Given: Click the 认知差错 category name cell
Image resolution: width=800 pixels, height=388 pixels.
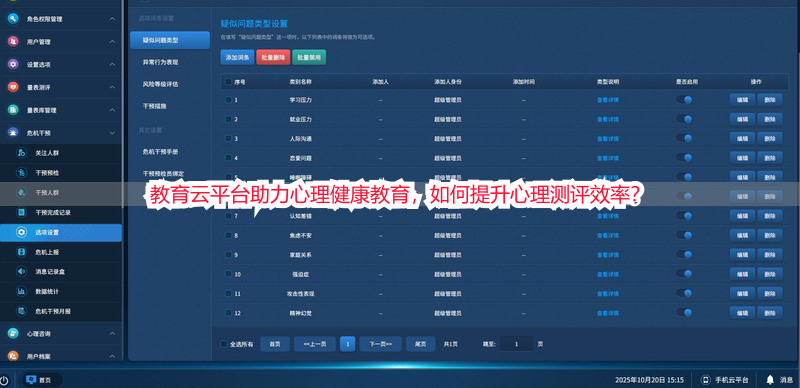Looking at the screenshot, I should pyautogui.click(x=301, y=216).
